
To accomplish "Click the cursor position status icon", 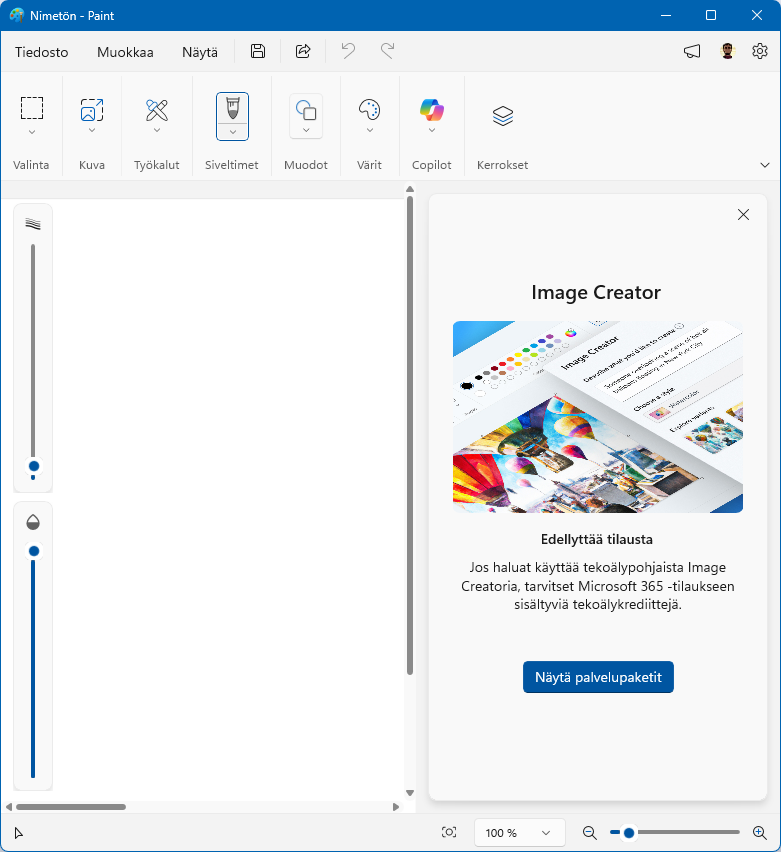I will (18, 833).
